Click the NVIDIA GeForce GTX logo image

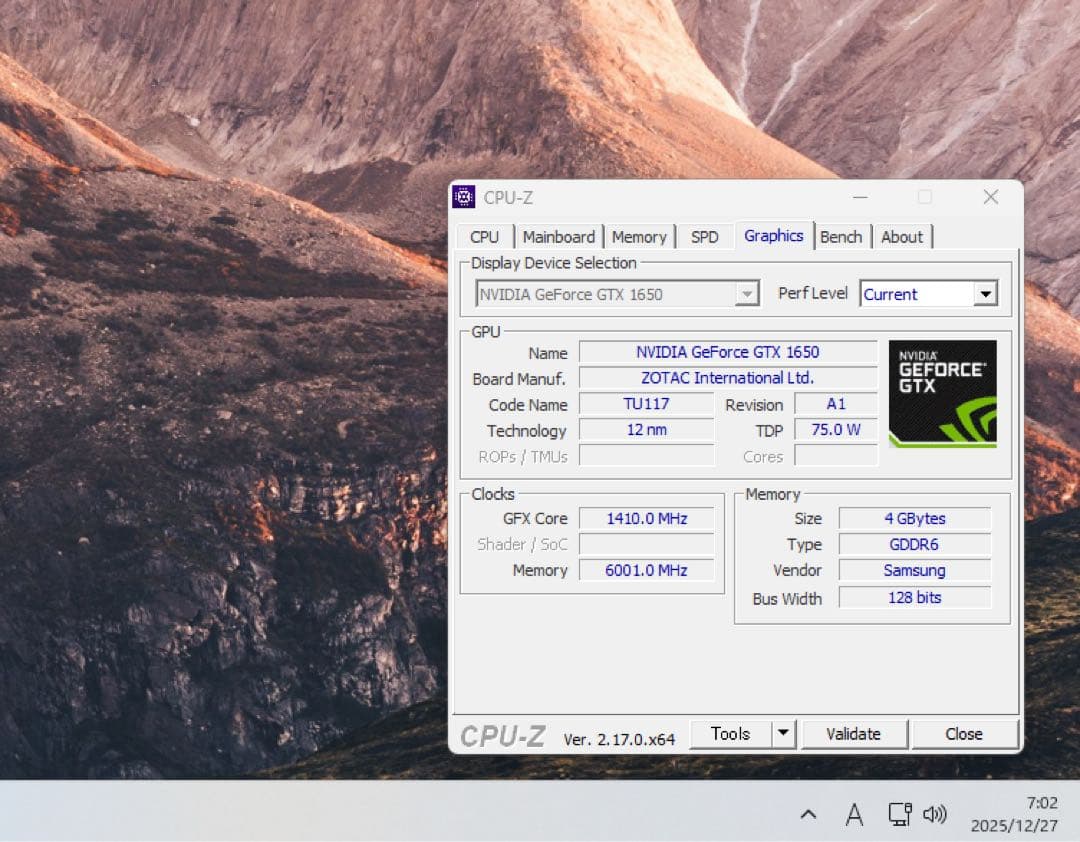pyautogui.click(x=941, y=392)
